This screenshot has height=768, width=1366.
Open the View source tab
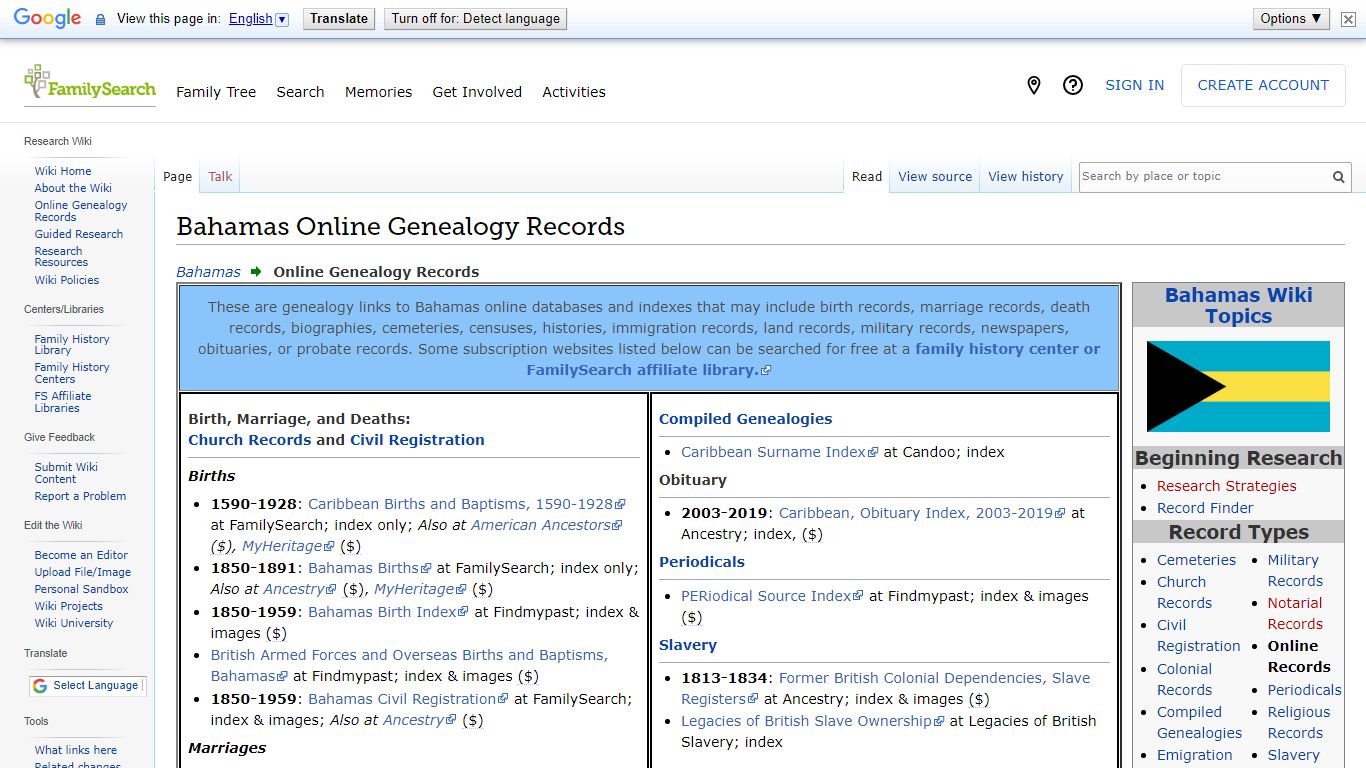pyautogui.click(x=935, y=177)
